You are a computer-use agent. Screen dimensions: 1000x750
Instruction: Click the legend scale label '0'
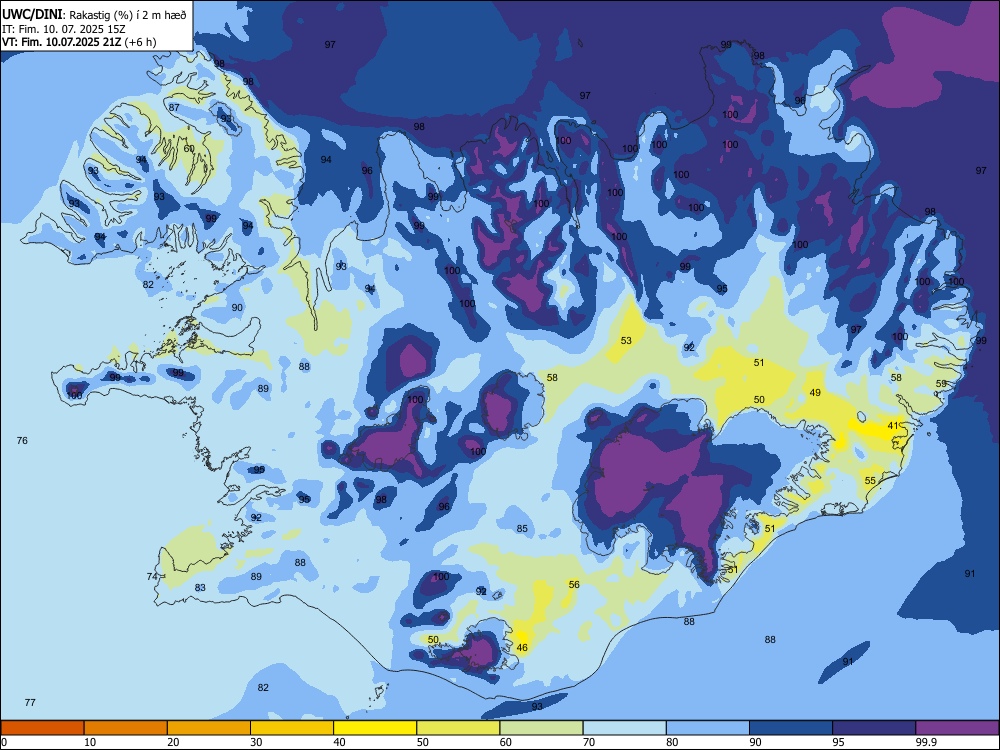pyautogui.click(x=4, y=742)
